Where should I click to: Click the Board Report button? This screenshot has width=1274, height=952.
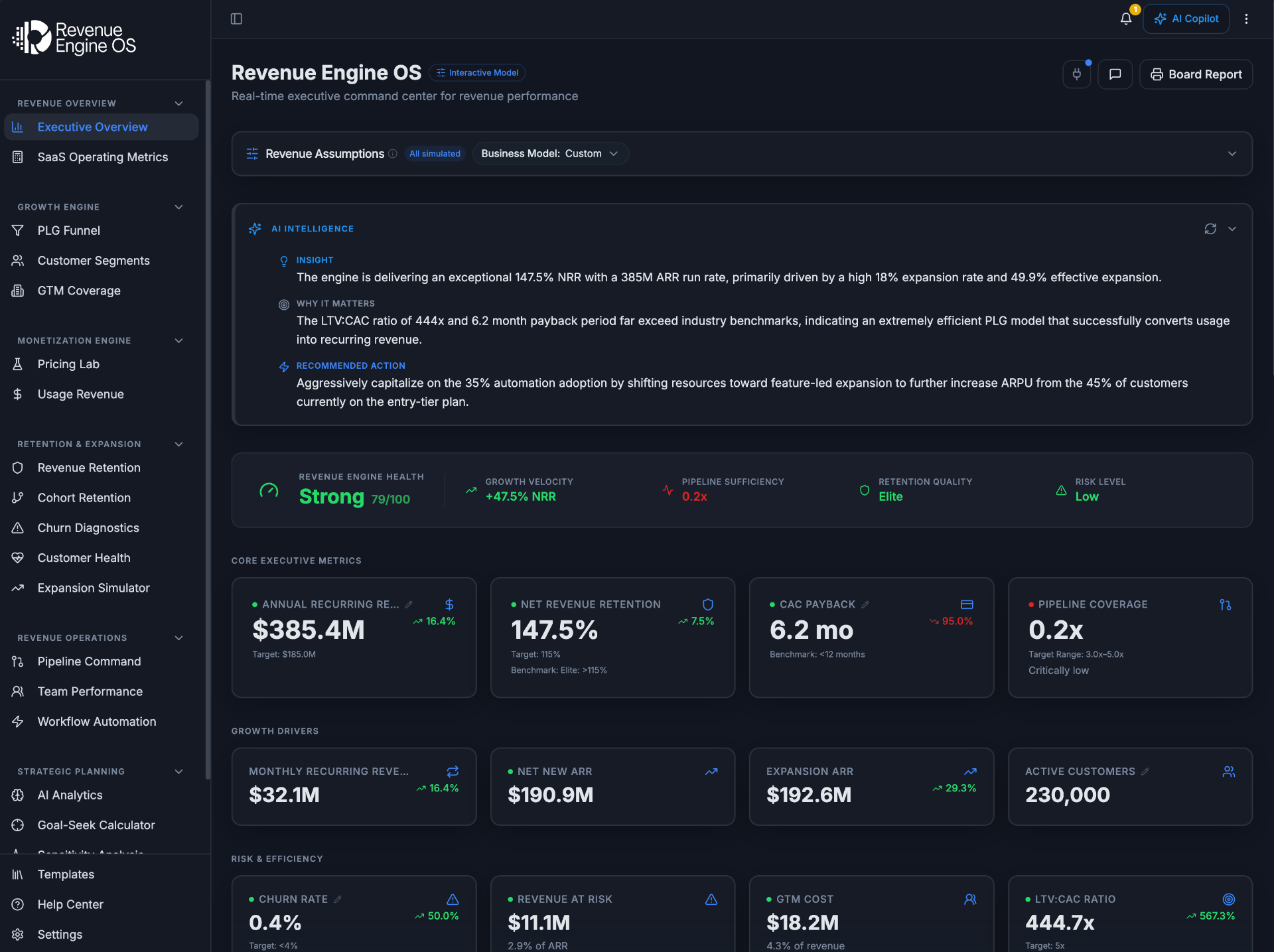(x=1196, y=74)
